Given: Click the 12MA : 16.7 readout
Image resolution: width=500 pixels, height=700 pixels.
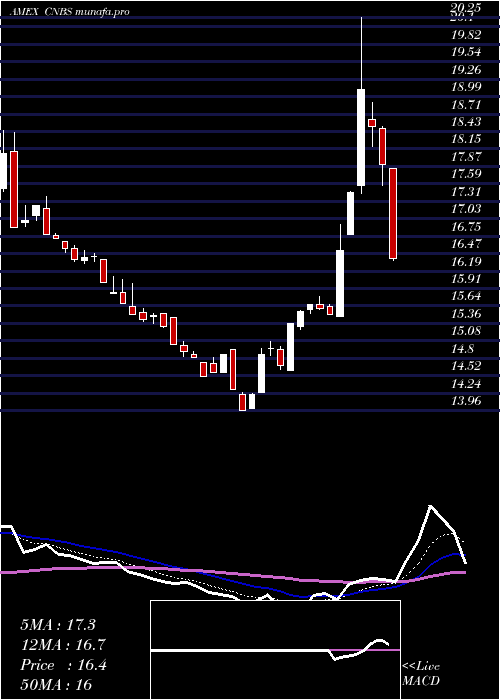Looking at the screenshot, I should click(x=63, y=645).
